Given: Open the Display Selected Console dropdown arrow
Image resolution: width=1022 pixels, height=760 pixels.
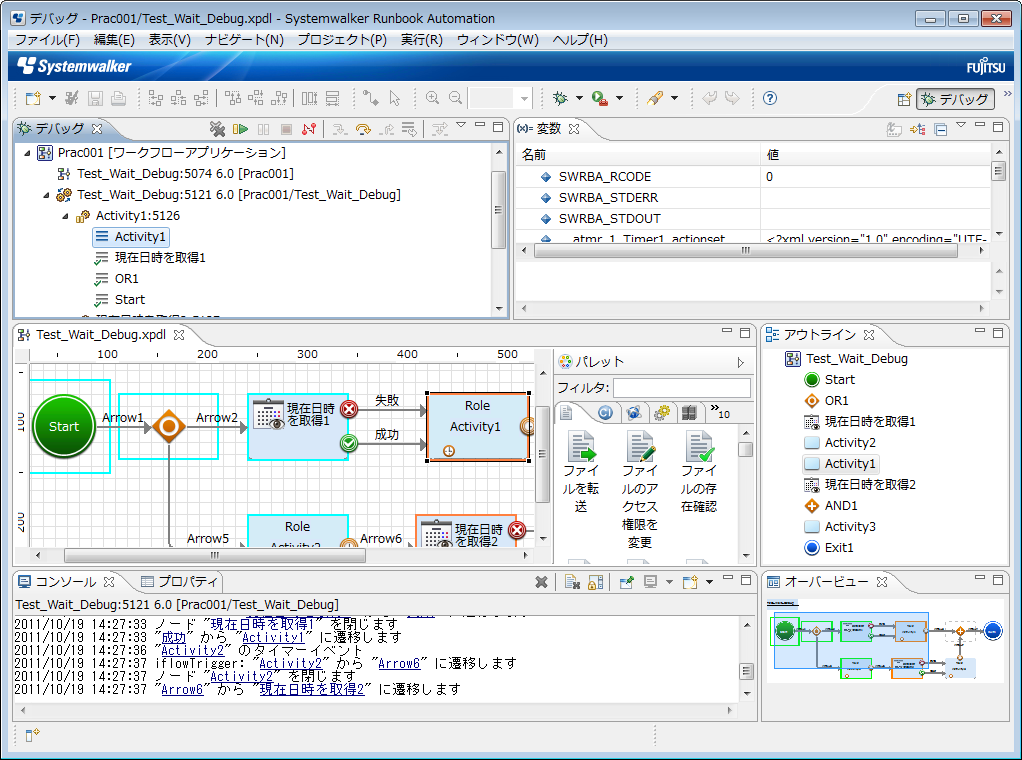Looking at the screenshot, I should (669, 582).
